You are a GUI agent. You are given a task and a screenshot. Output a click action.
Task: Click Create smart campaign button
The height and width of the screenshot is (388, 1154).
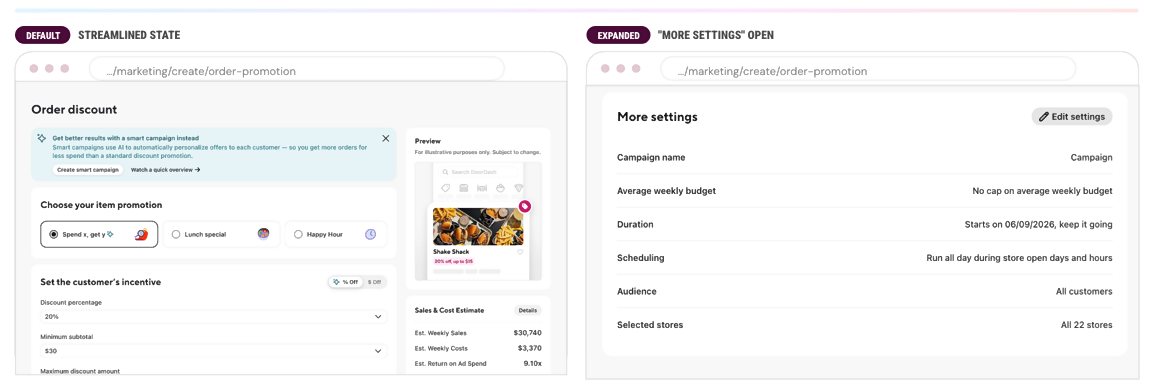point(87,169)
